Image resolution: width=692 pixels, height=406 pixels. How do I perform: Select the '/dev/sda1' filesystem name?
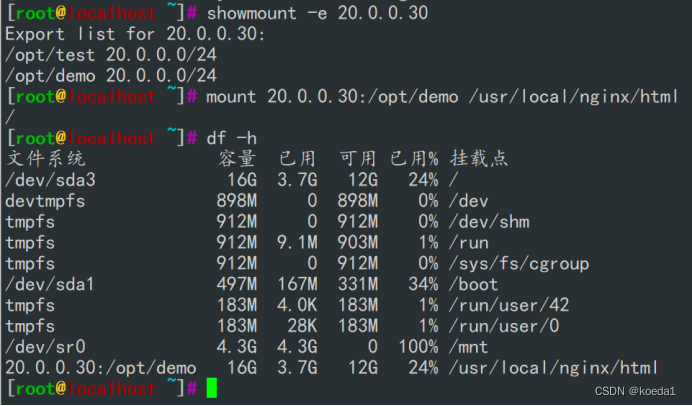(x=50, y=285)
